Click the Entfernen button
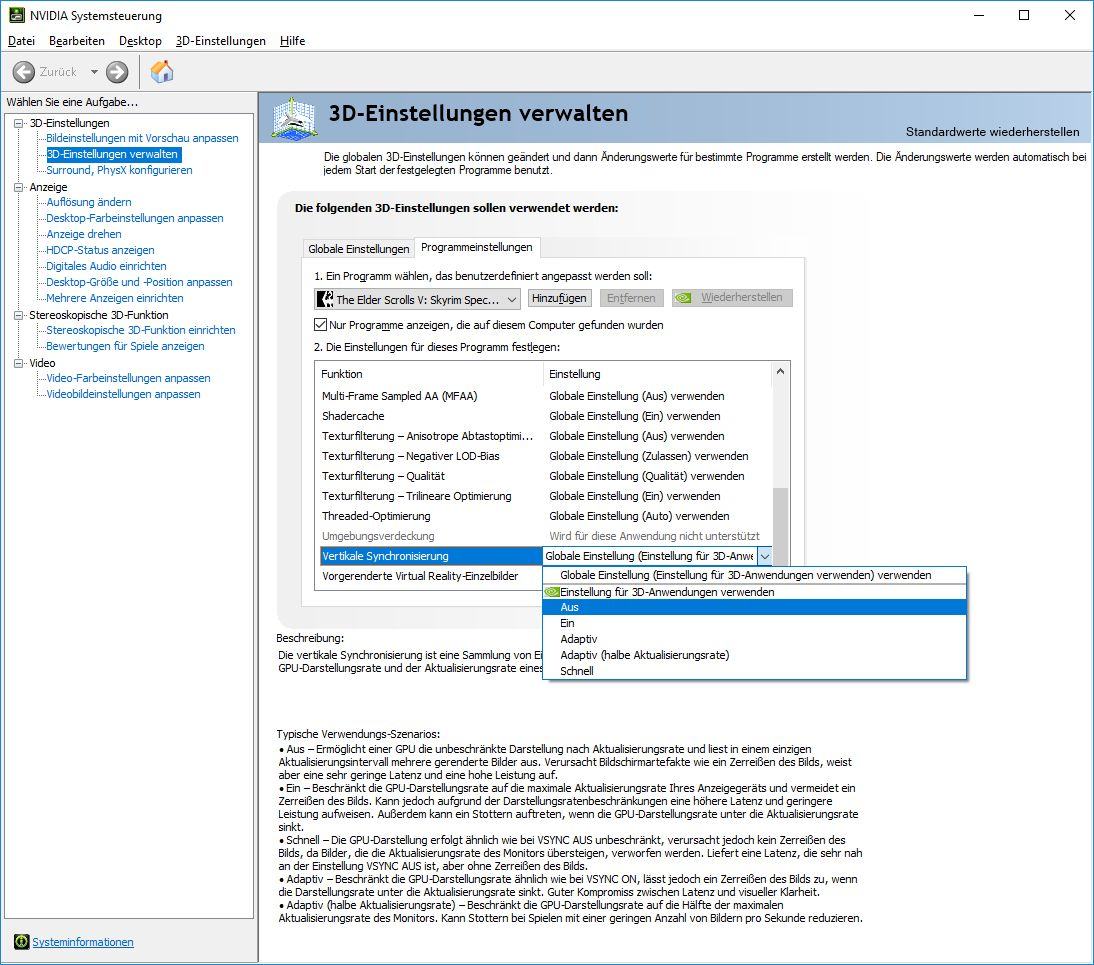Viewport: 1094px width, 965px height. pyautogui.click(x=631, y=298)
